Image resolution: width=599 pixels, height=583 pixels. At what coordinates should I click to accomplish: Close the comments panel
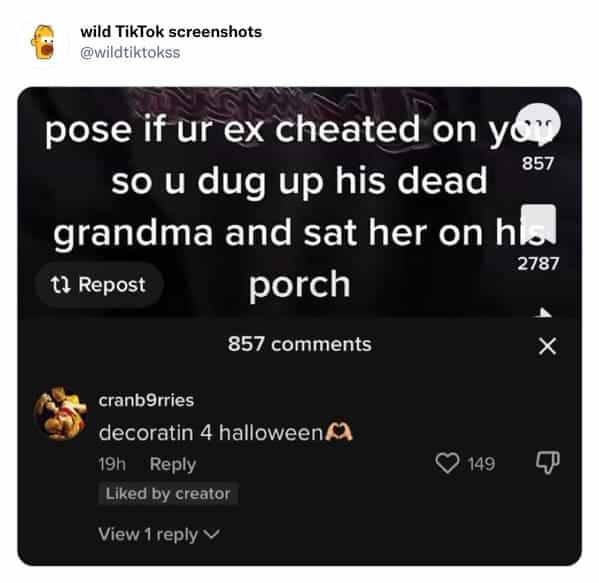(547, 346)
